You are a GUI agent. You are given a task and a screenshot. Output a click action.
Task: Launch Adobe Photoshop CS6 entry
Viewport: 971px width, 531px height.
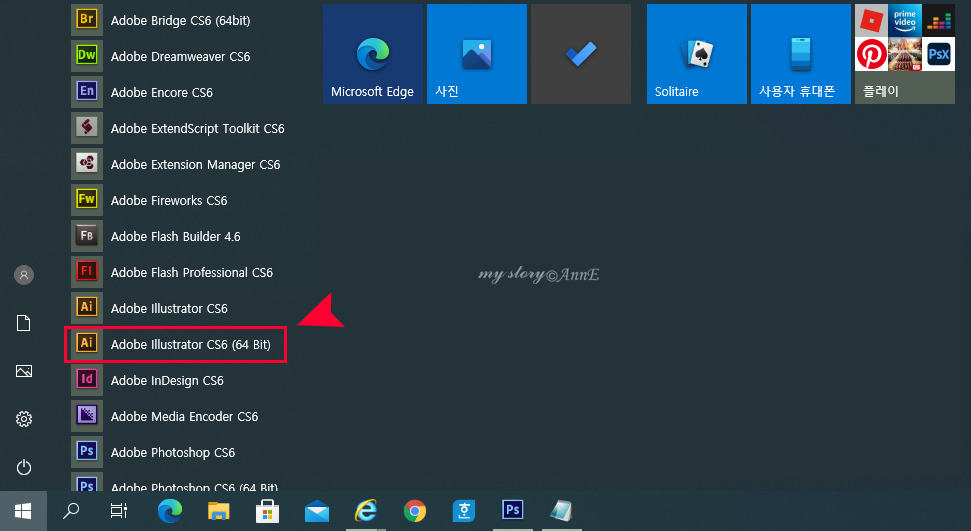173,452
